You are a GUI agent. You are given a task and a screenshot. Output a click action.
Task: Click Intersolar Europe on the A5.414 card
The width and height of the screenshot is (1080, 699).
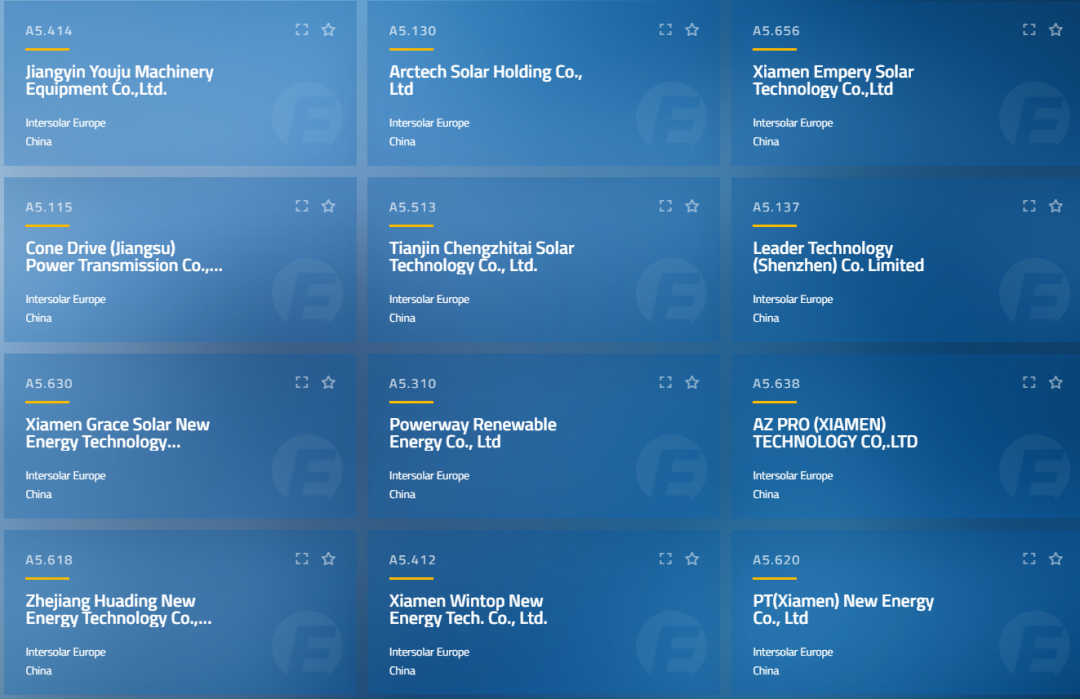point(65,123)
